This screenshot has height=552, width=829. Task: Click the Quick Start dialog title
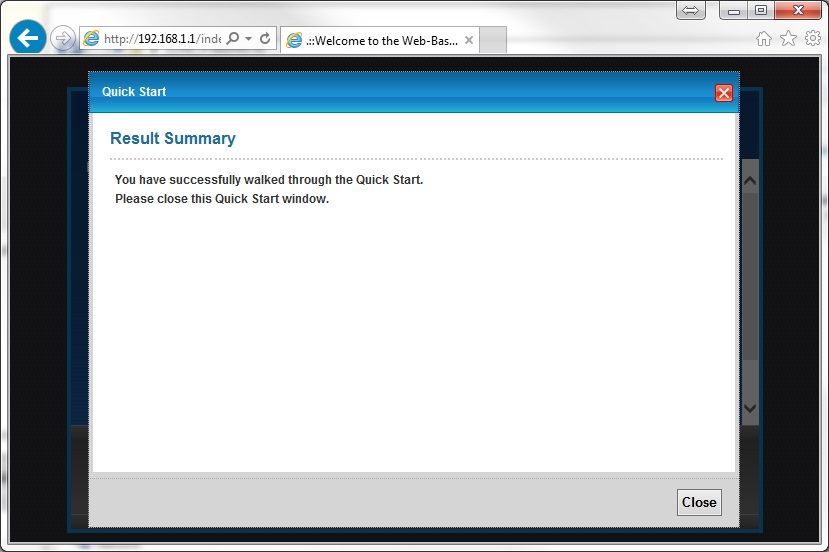pyautogui.click(x=134, y=92)
